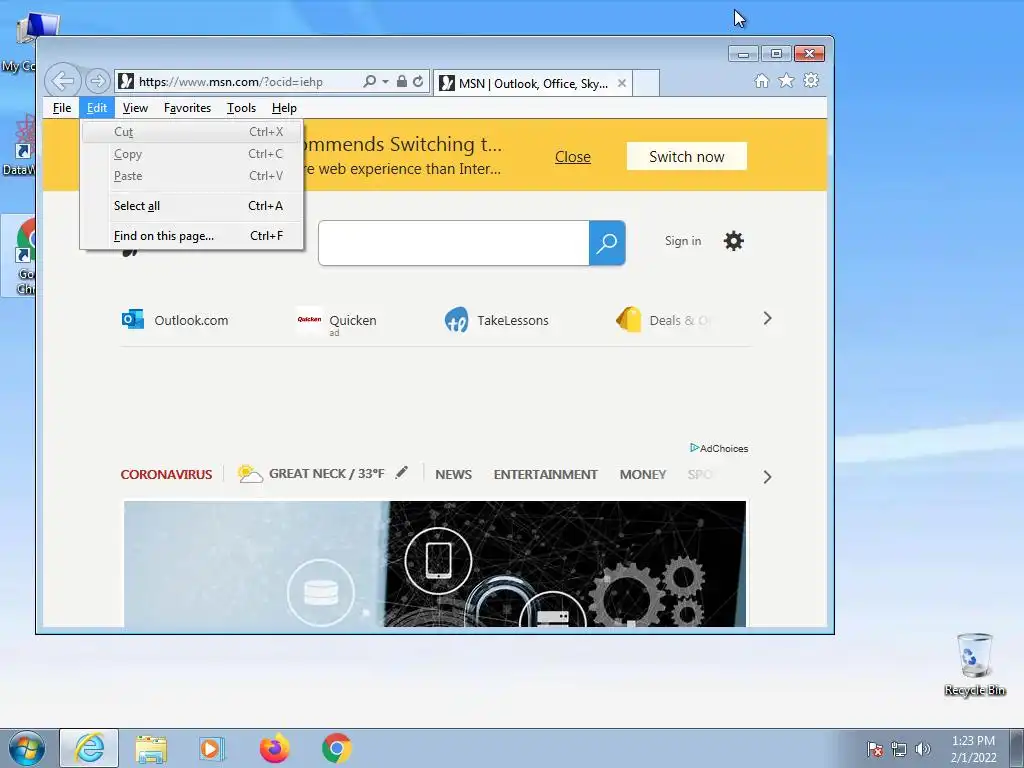Open the Outlook.com shortcut
The image size is (1024, 768).
click(x=175, y=320)
